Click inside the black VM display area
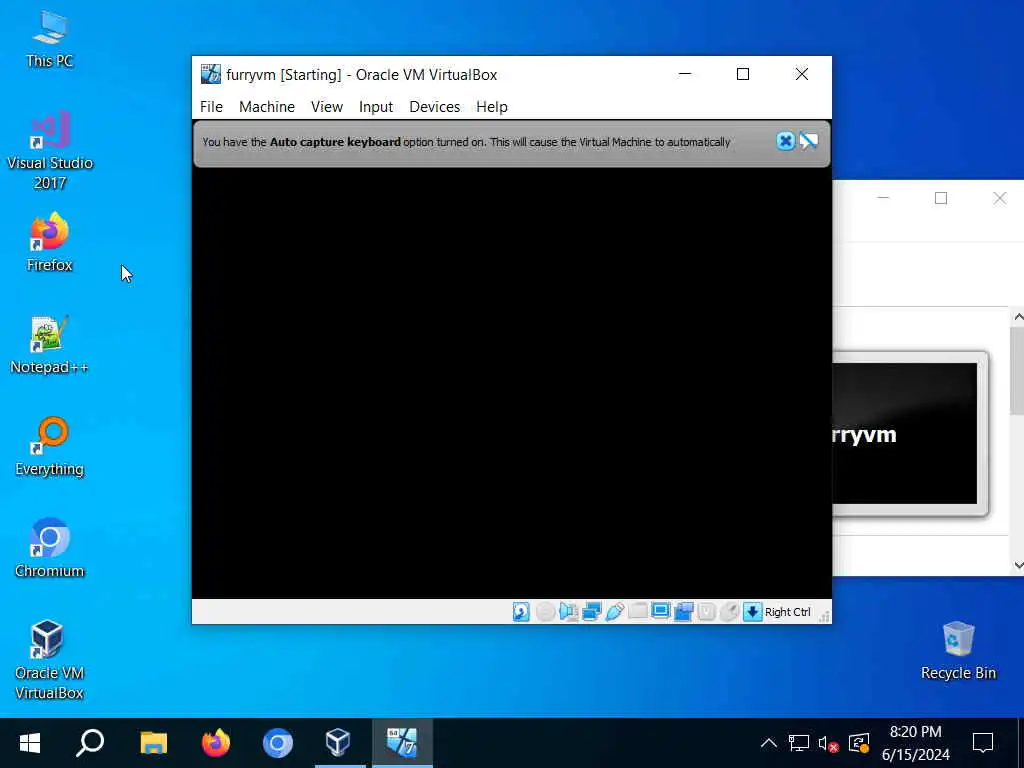This screenshot has height=768, width=1024. [x=511, y=384]
